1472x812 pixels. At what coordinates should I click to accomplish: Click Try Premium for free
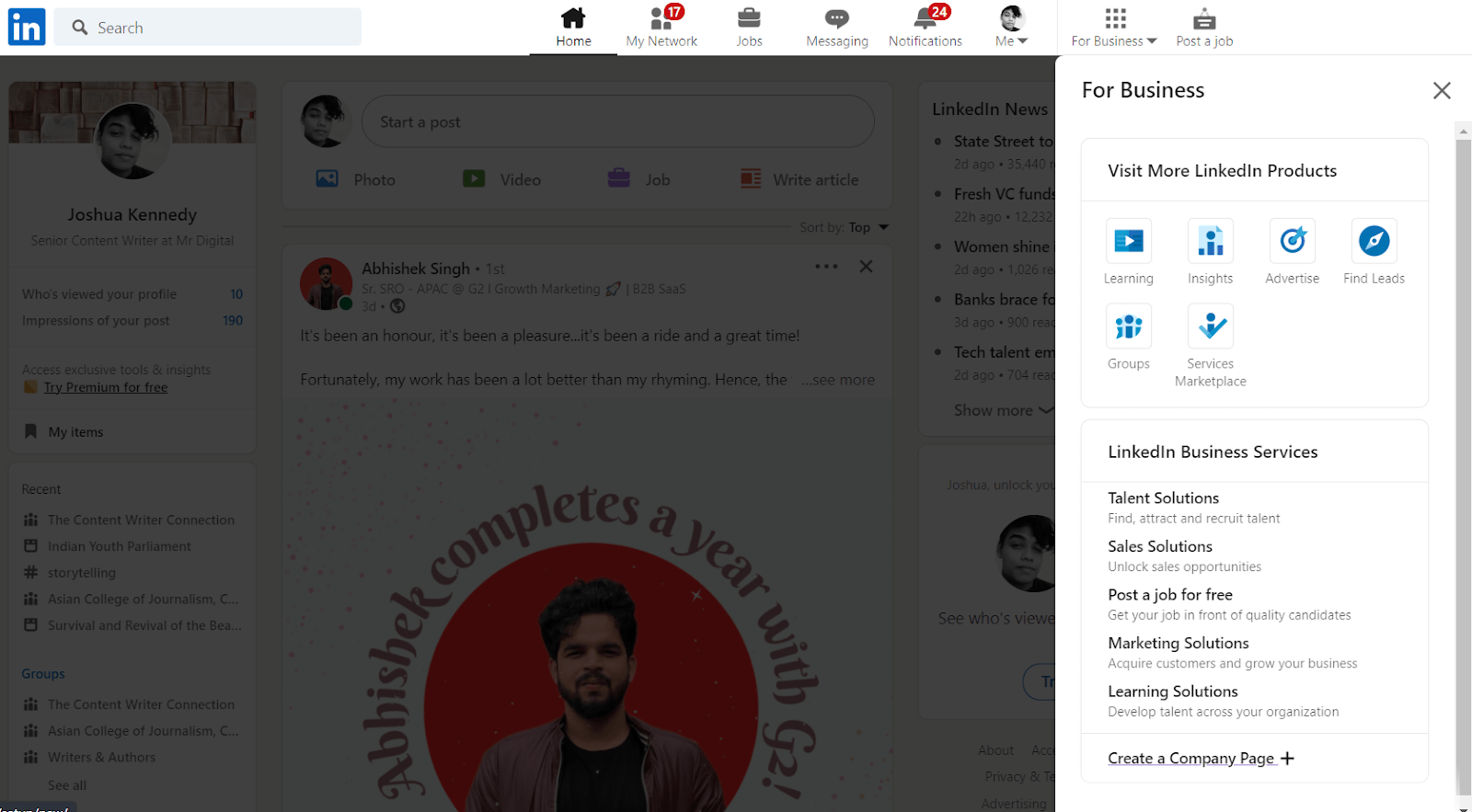(x=106, y=387)
